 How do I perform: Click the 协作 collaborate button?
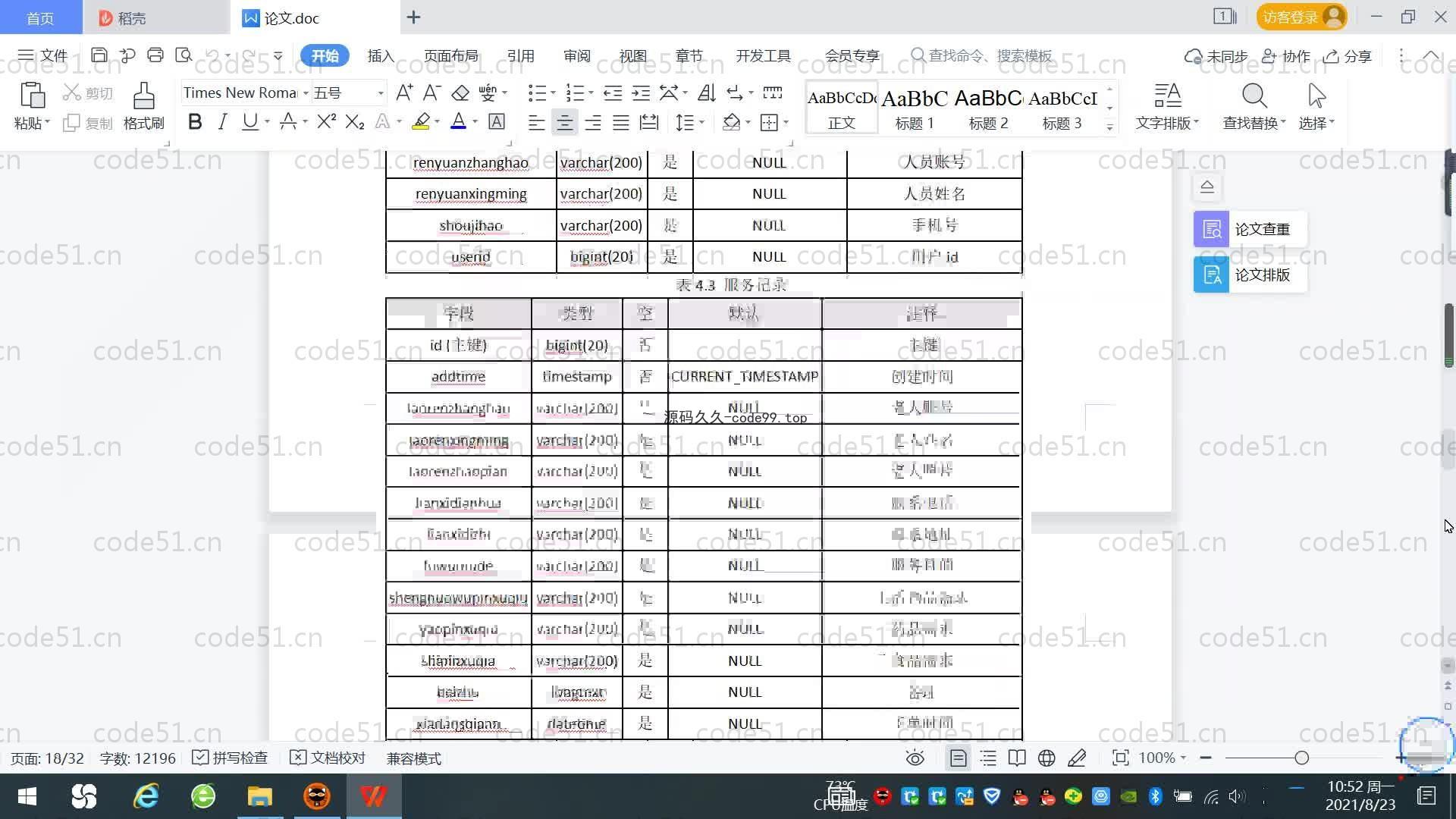click(1286, 56)
